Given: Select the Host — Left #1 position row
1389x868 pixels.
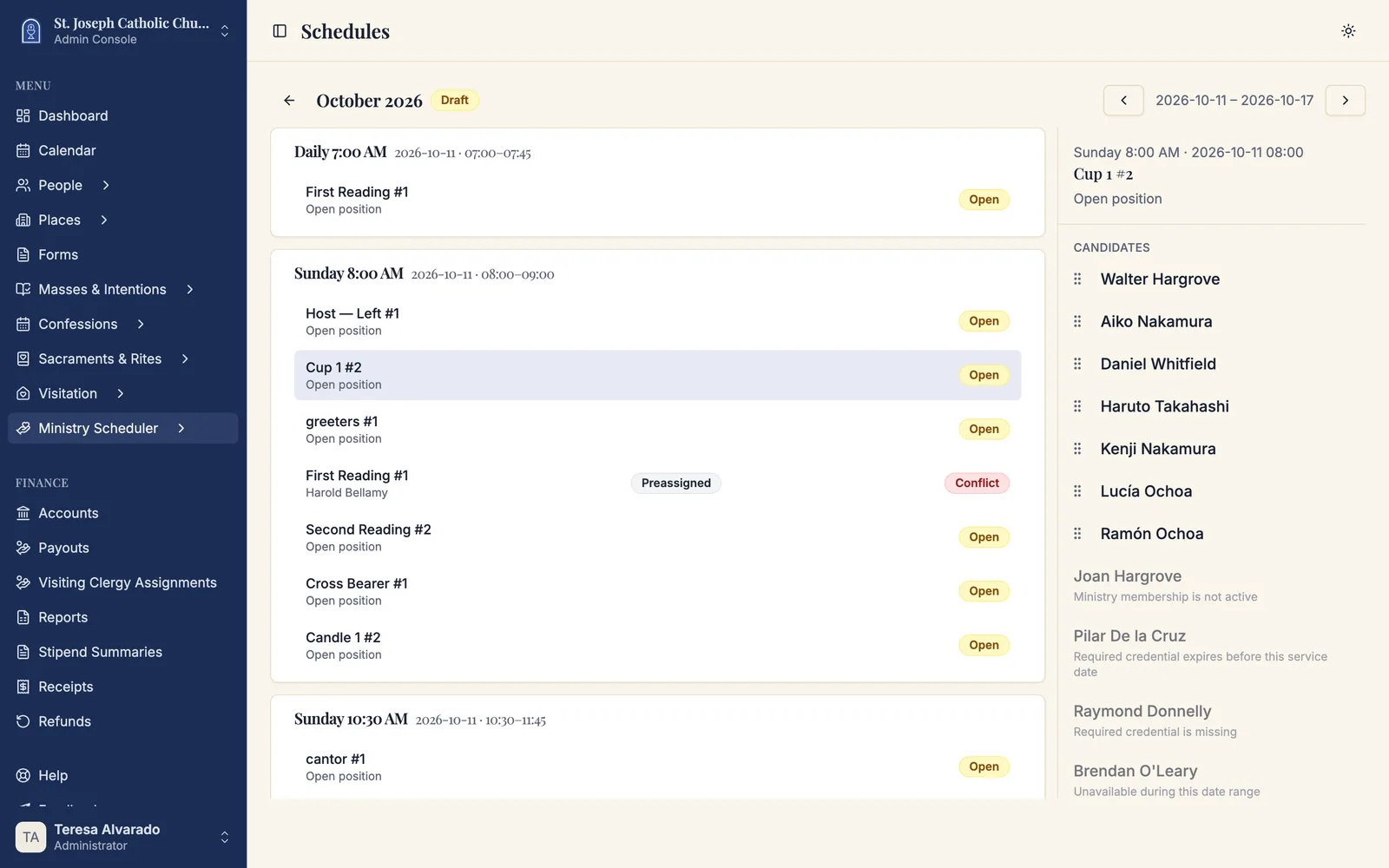Looking at the screenshot, I should click(x=657, y=321).
